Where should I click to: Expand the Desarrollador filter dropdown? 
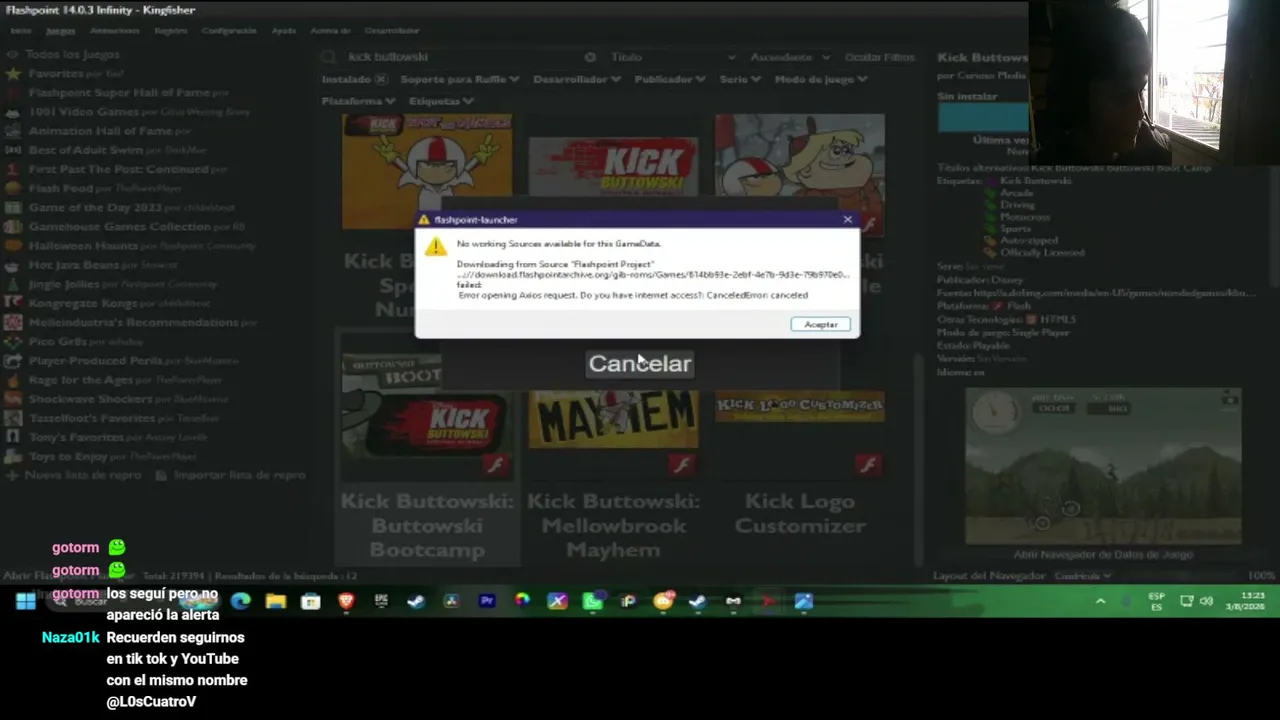[576, 79]
